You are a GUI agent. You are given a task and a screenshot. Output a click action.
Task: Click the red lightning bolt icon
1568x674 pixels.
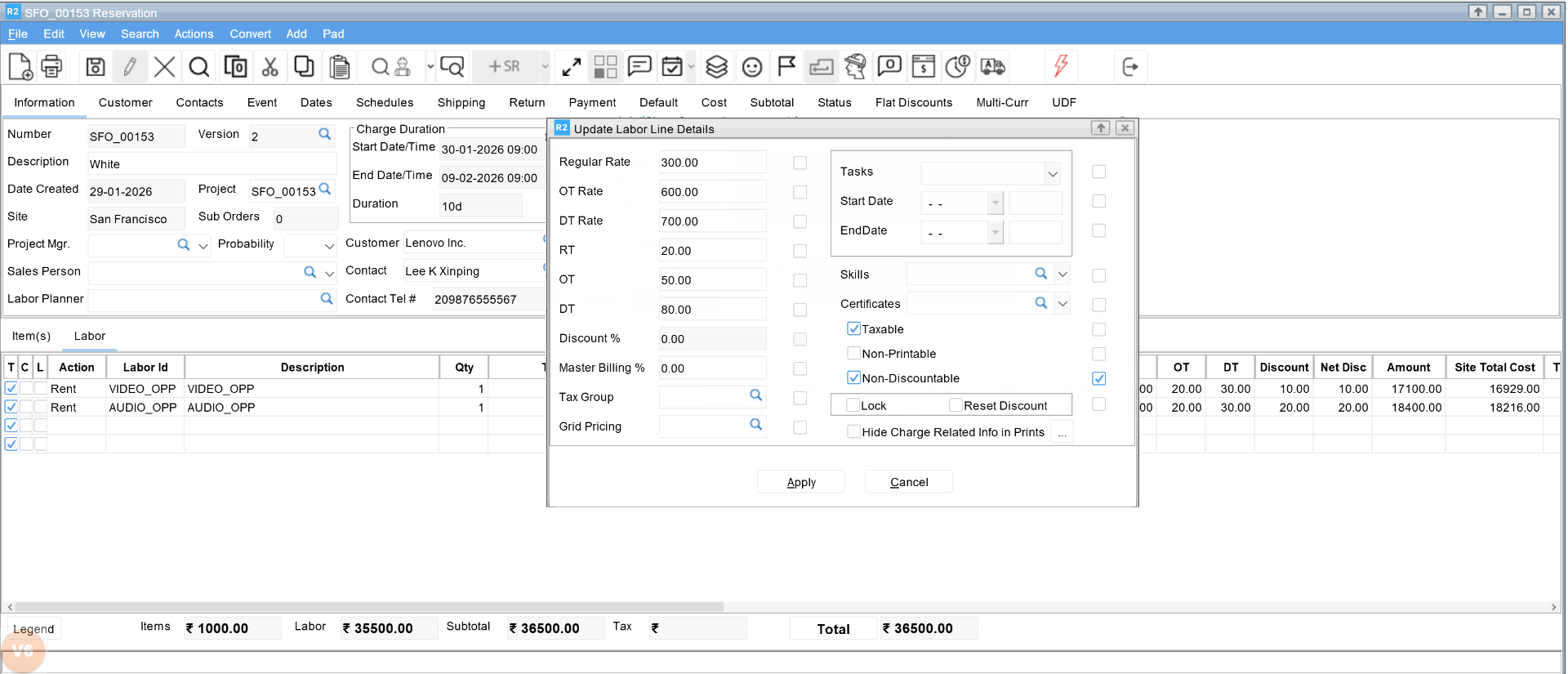pos(1061,66)
